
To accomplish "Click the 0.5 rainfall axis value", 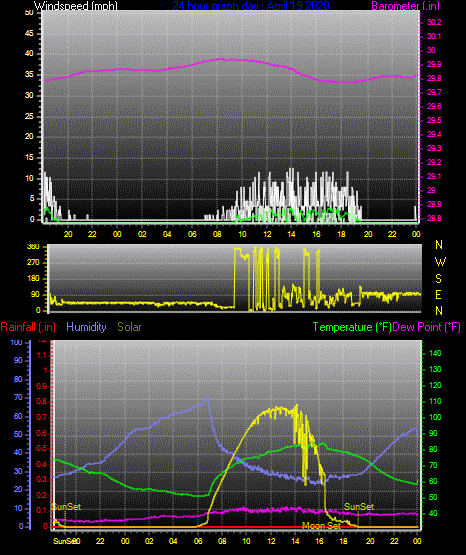I will pyautogui.click(x=41, y=448).
